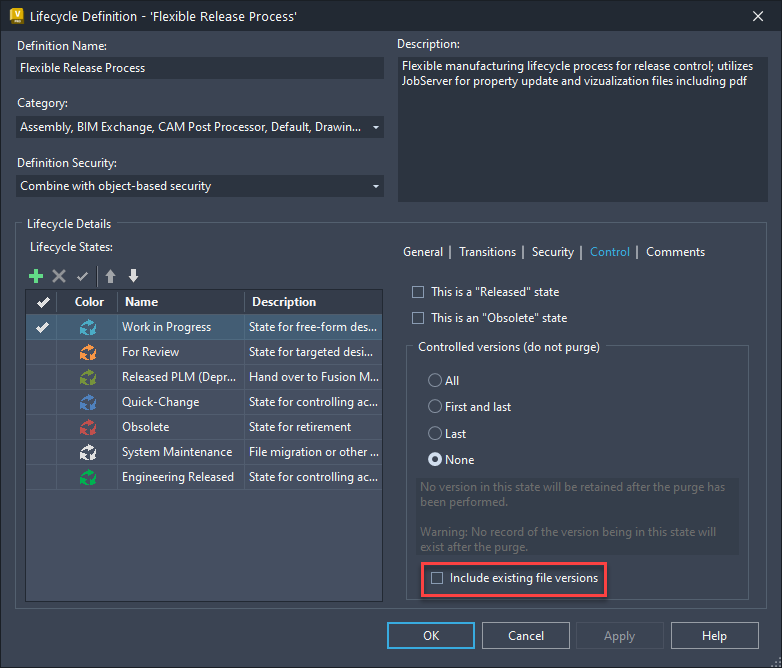Viewport: 782px width, 668px height.
Task: Click 'State for targeted desi...' description cell
Action: click(x=314, y=352)
